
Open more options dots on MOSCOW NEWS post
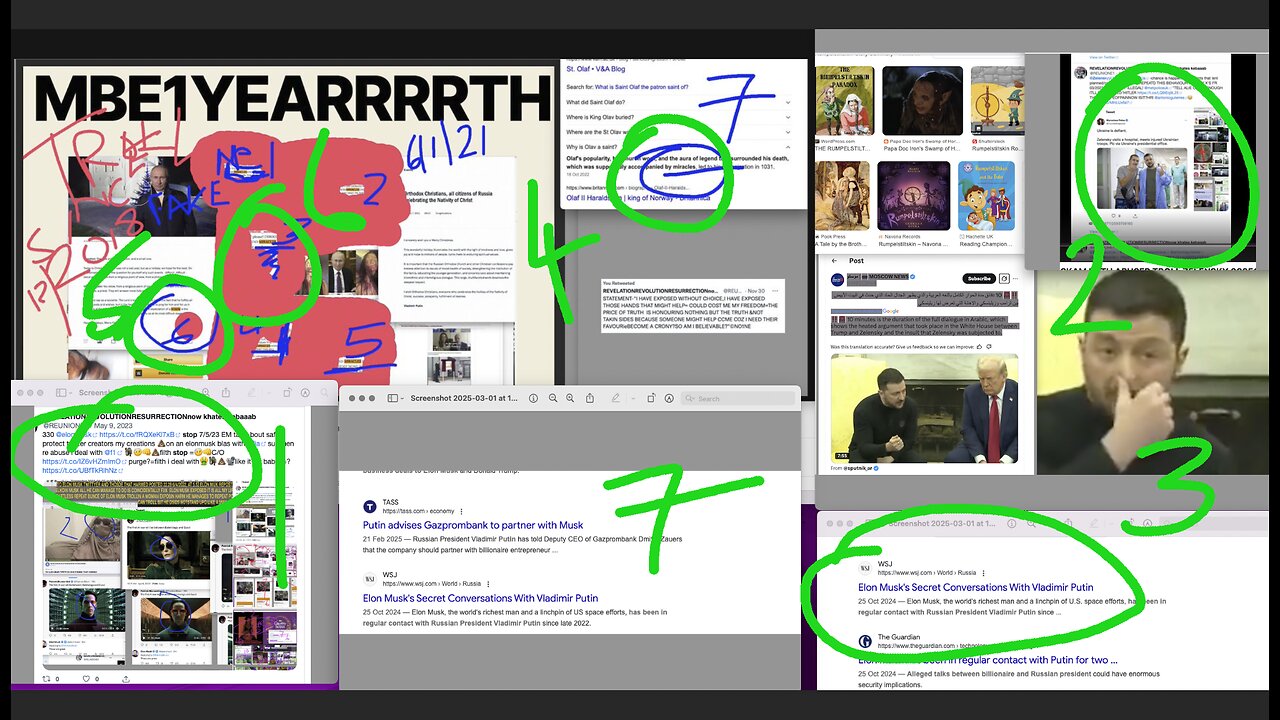coord(1015,278)
